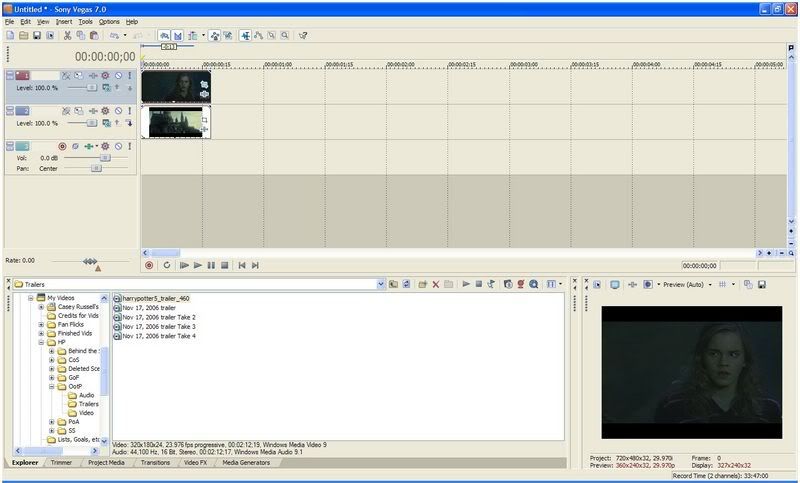Screen dimensions: 800x483
Task: Copy preview snapshot to clipboard
Action: [x=748, y=285]
